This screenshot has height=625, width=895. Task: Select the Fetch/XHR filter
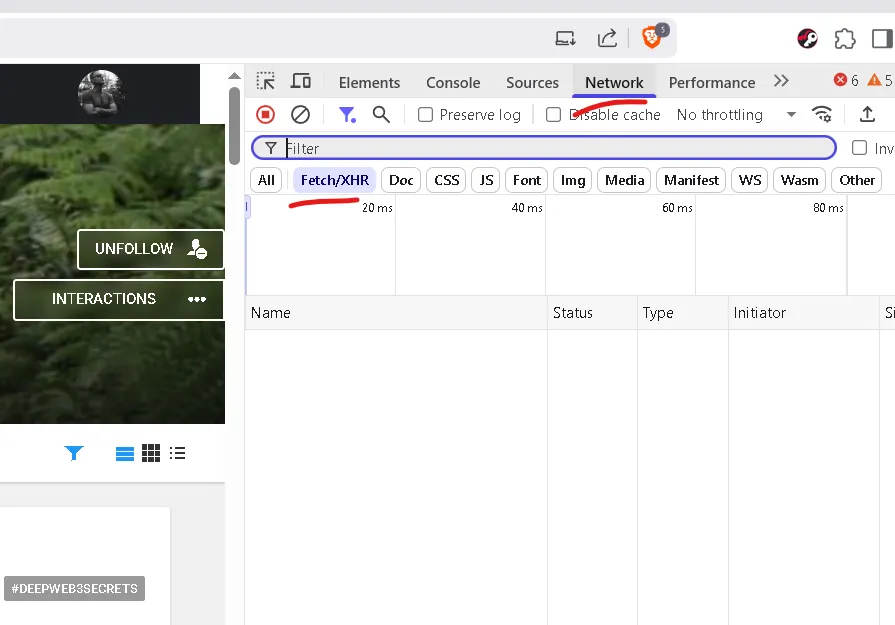[334, 180]
